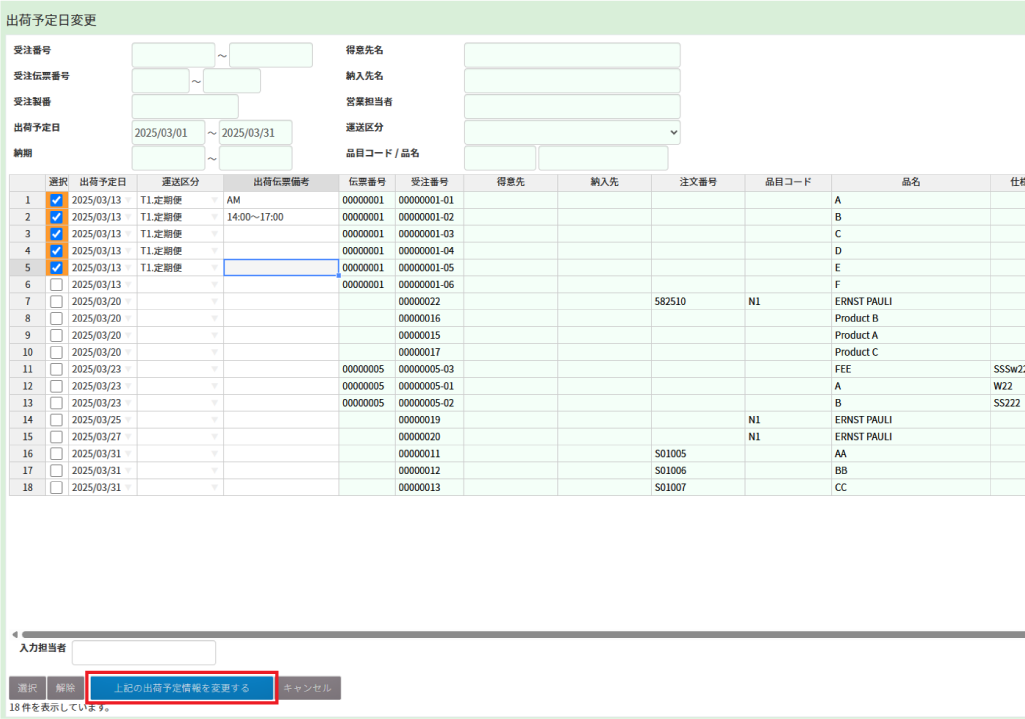This screenshot has height=719, width=1025.
Task: Click the 受注伝票番号 start input field
Action: tap(160, 81)
